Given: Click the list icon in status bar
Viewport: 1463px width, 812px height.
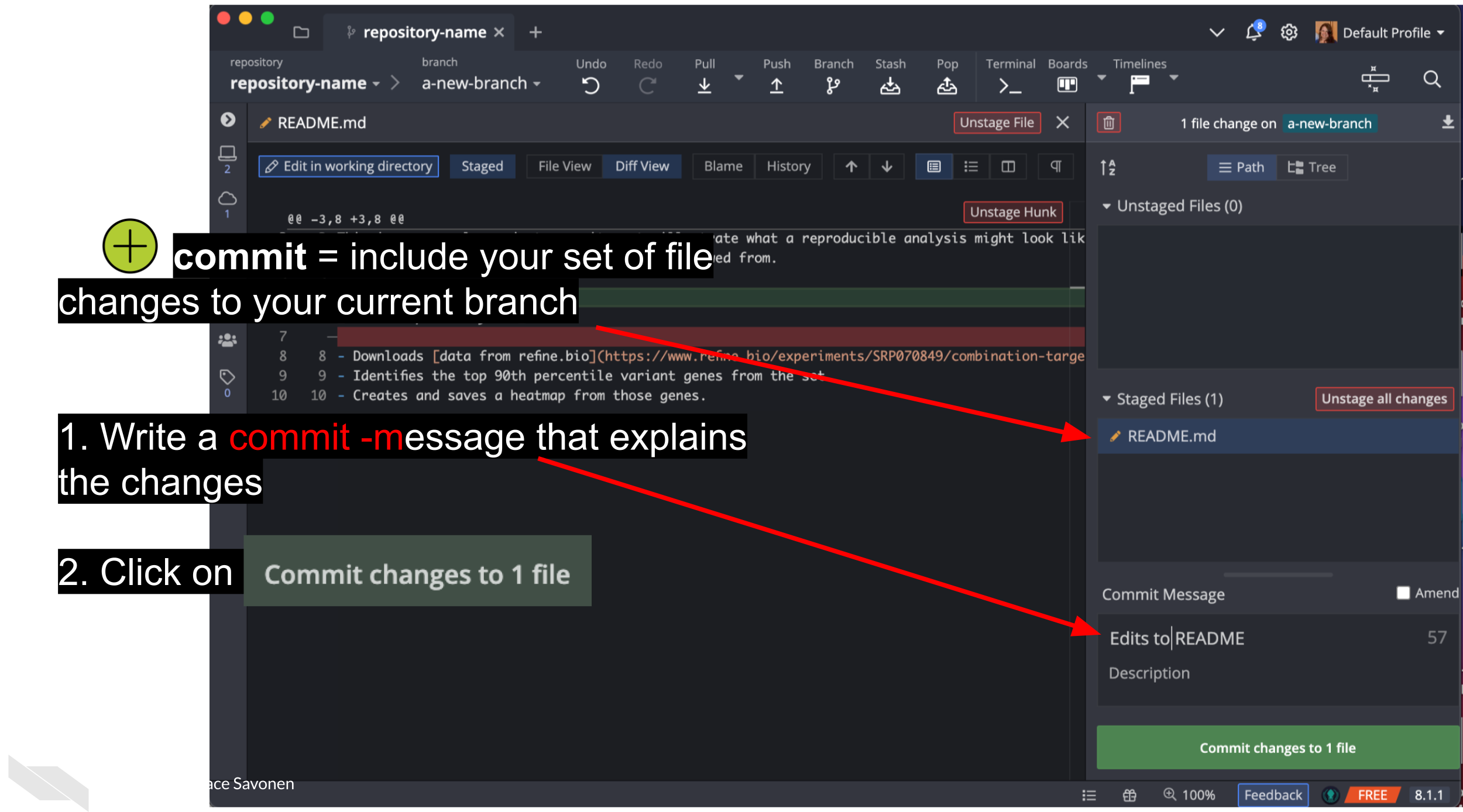Looking at the screenshot, I should [x=1088, y=795].
